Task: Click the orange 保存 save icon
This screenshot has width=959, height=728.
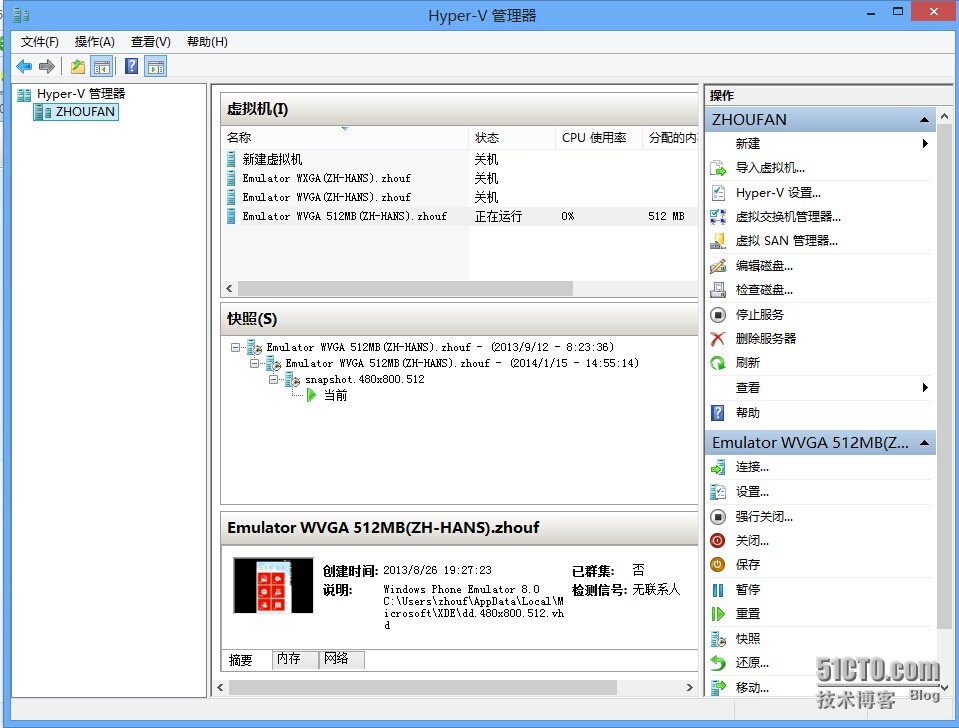Action: click(x=717, y=565)
